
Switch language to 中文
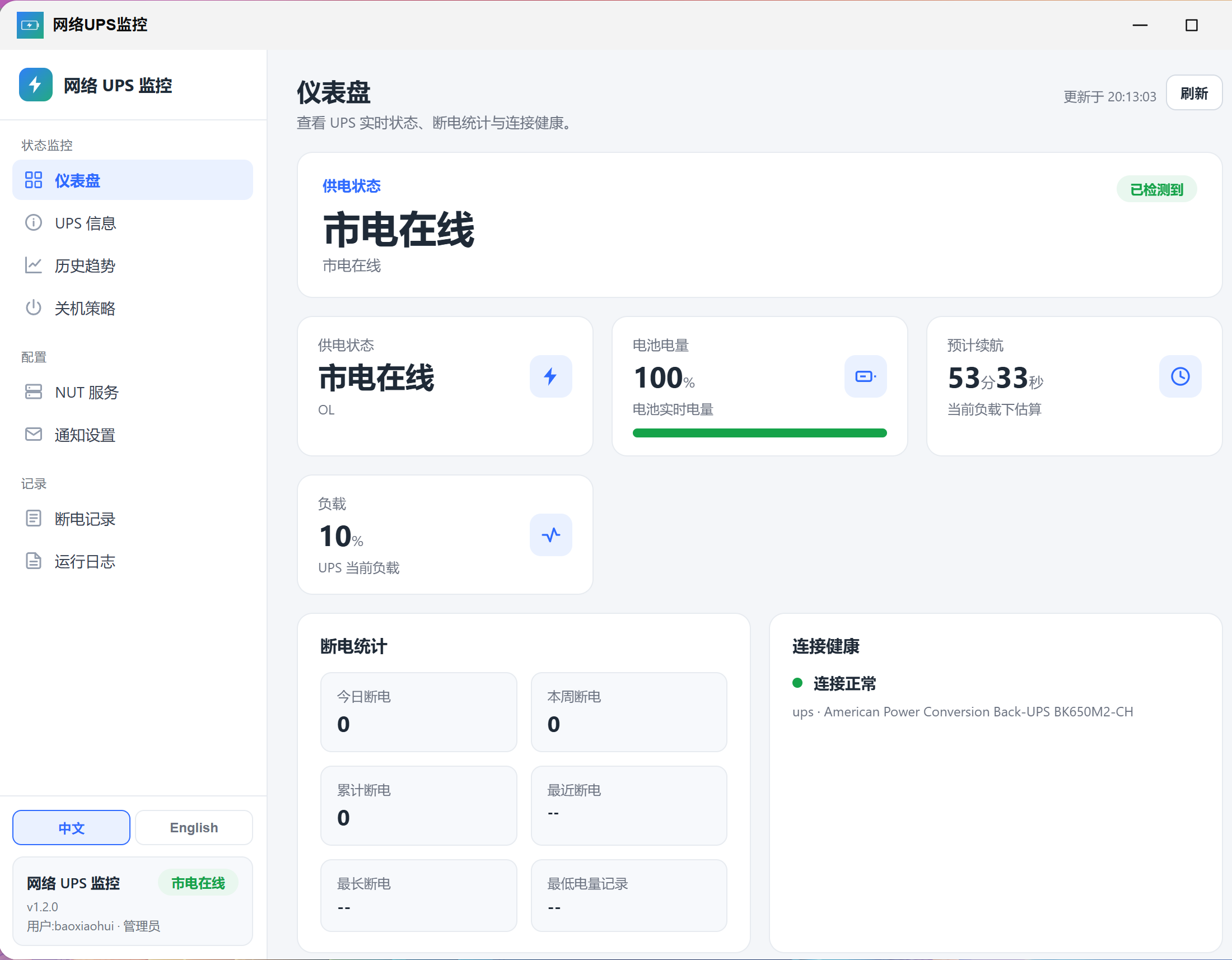click(71, 827)
